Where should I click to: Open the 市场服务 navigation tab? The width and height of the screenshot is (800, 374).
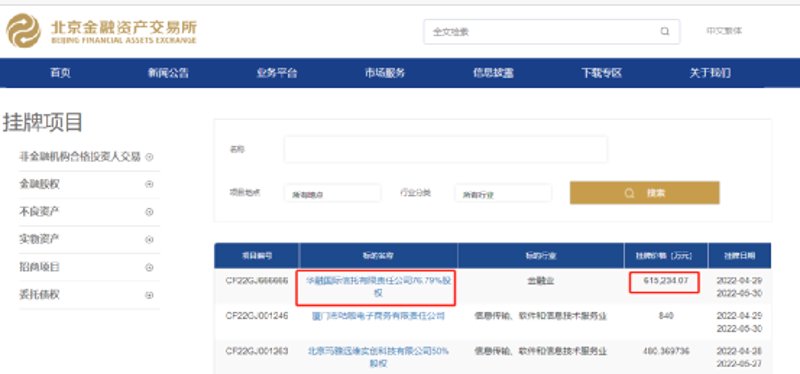[x=385, y=73]
